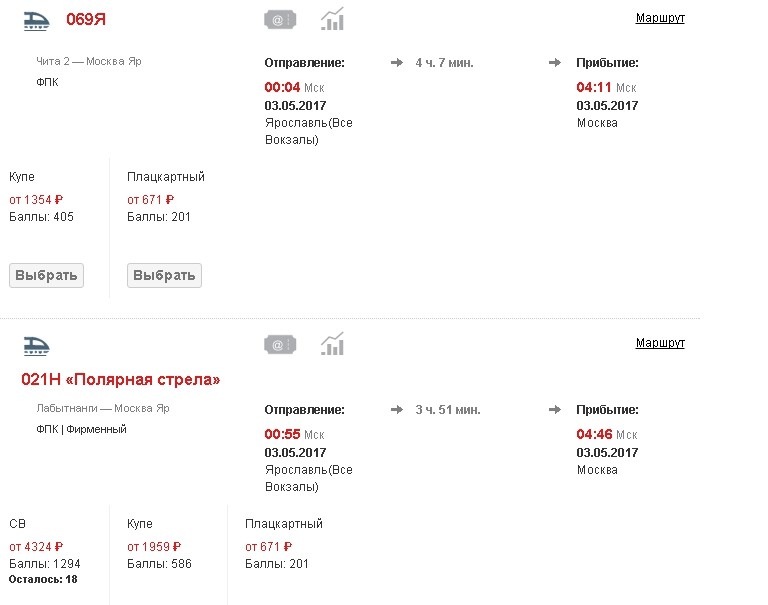This screenshot has height=605, width=768.
Task: Click the e-ticket icon for train 069Я
Action: click(280, 19)
